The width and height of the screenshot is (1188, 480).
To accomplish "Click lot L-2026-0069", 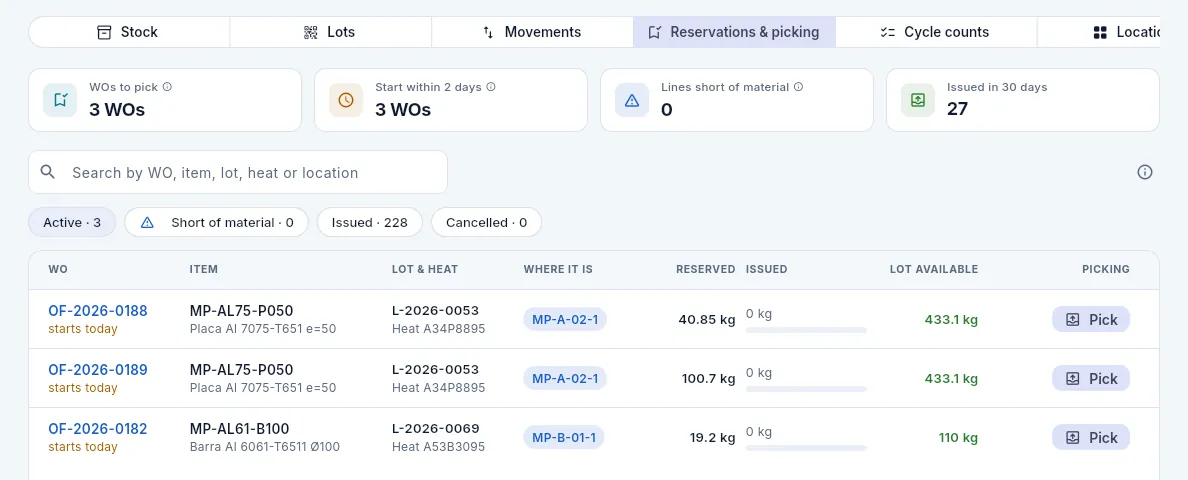I will click(x=436, y=429).
